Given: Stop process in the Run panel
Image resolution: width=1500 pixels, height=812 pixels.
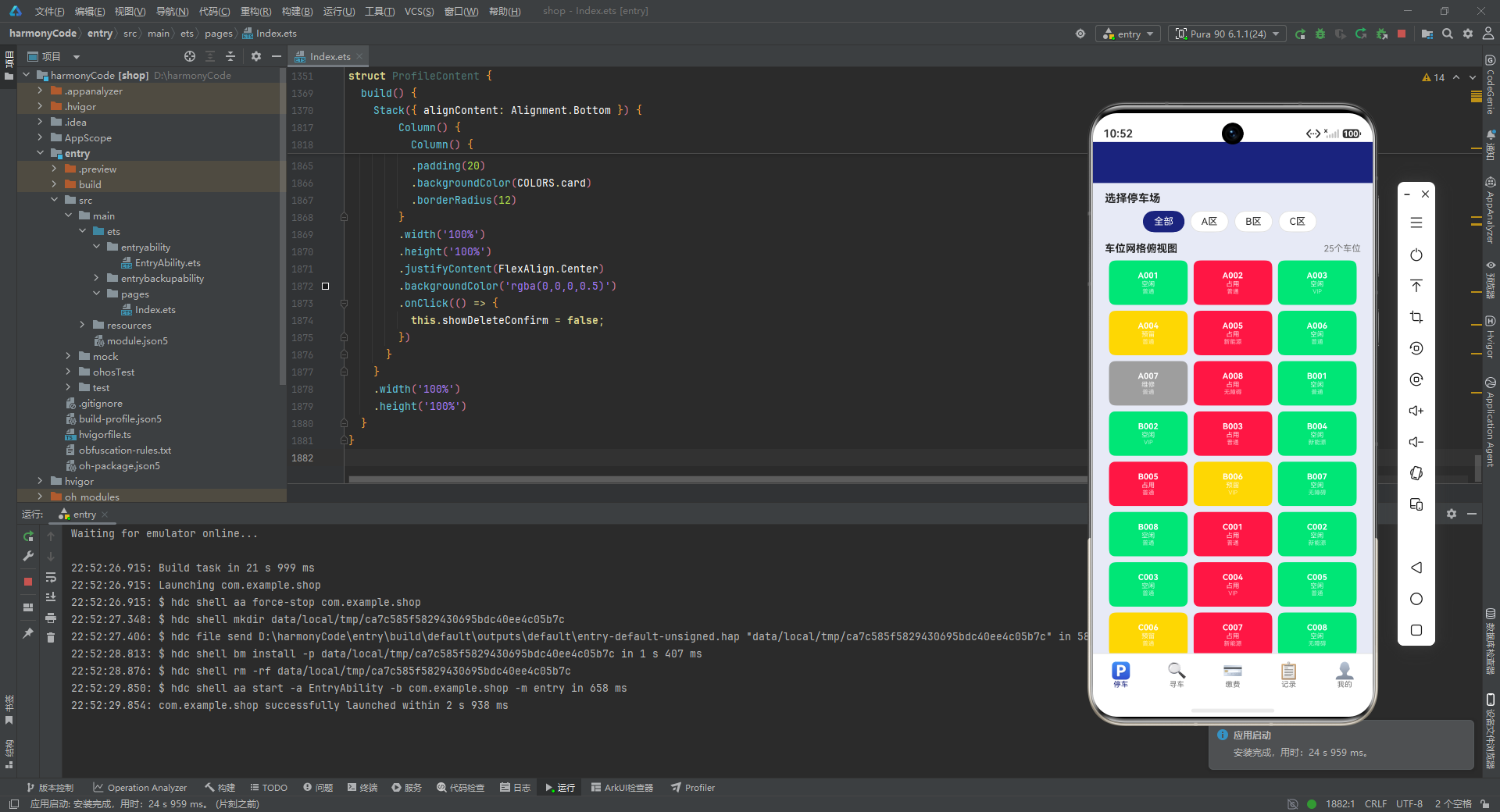Looking at the screenshot, I should click(28, 582).
